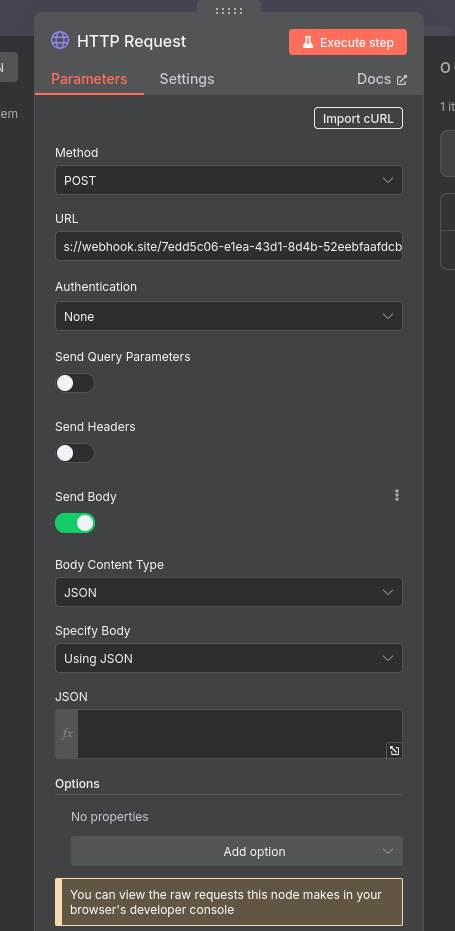Open the Method dropdown showing POST
The image size is (455, 931).
pos(229,180)
